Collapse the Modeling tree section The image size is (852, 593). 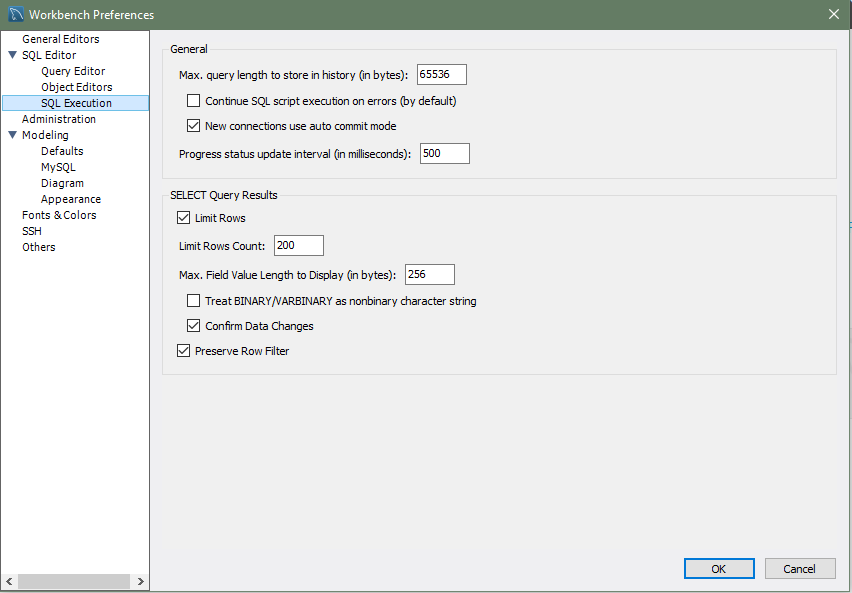[10, 134]
